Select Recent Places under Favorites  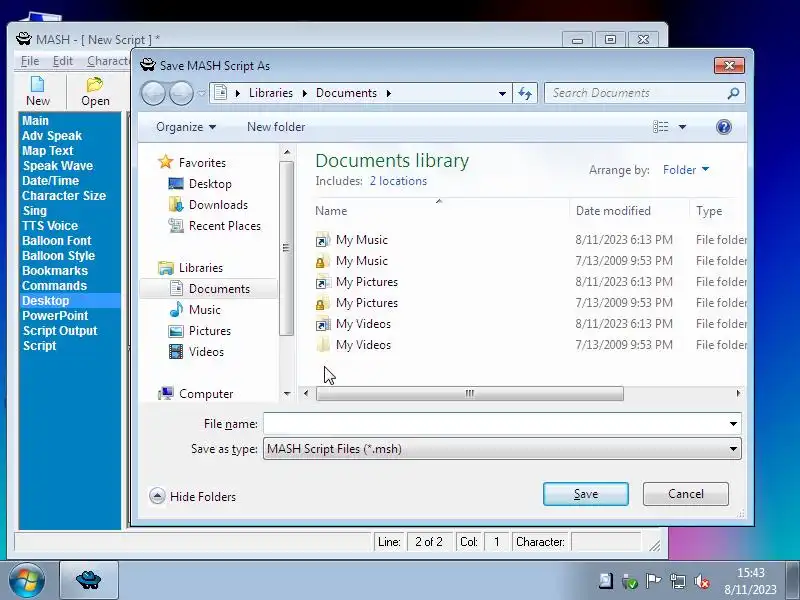pyautogui.click(x=224, y=226)
